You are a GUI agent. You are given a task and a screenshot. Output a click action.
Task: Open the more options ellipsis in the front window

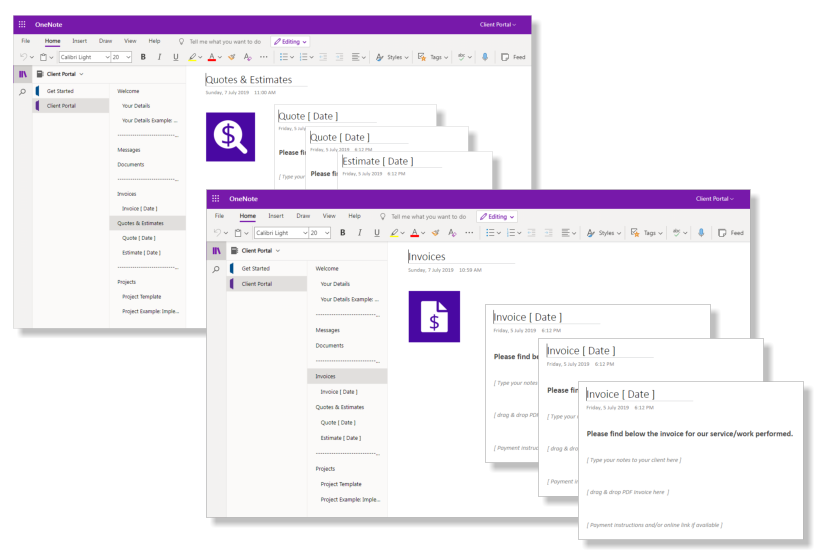tap(470, 233)
